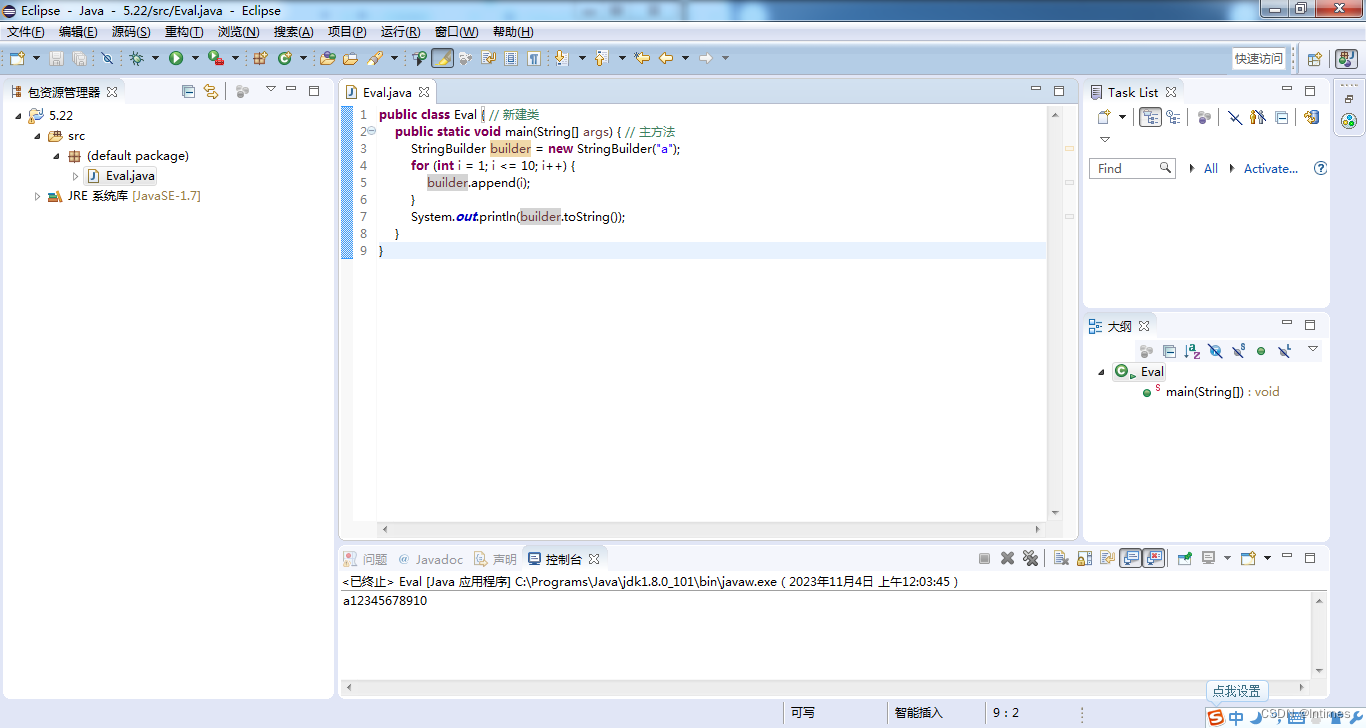
Task: Click the New Java Package icon
Action: 260,58
